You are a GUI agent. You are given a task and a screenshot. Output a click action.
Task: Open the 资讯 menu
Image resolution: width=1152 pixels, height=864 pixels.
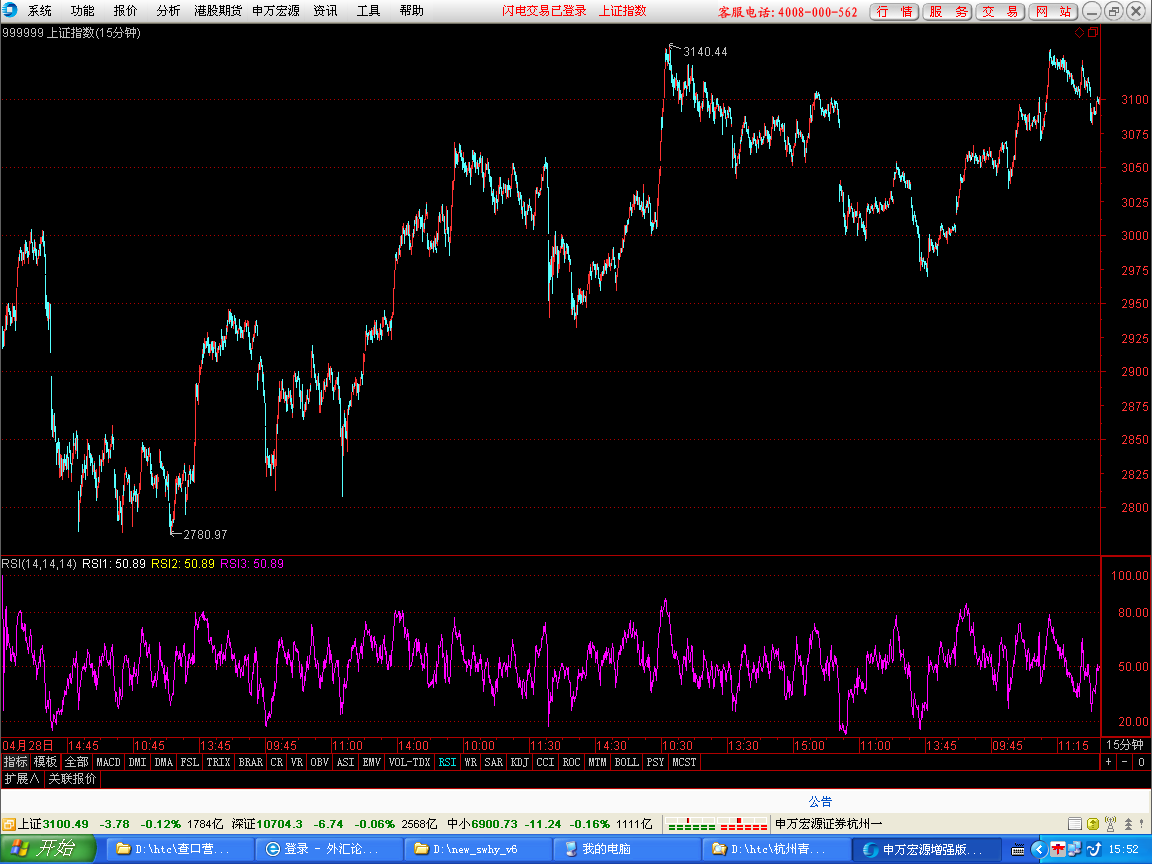(x=325, y=10)
